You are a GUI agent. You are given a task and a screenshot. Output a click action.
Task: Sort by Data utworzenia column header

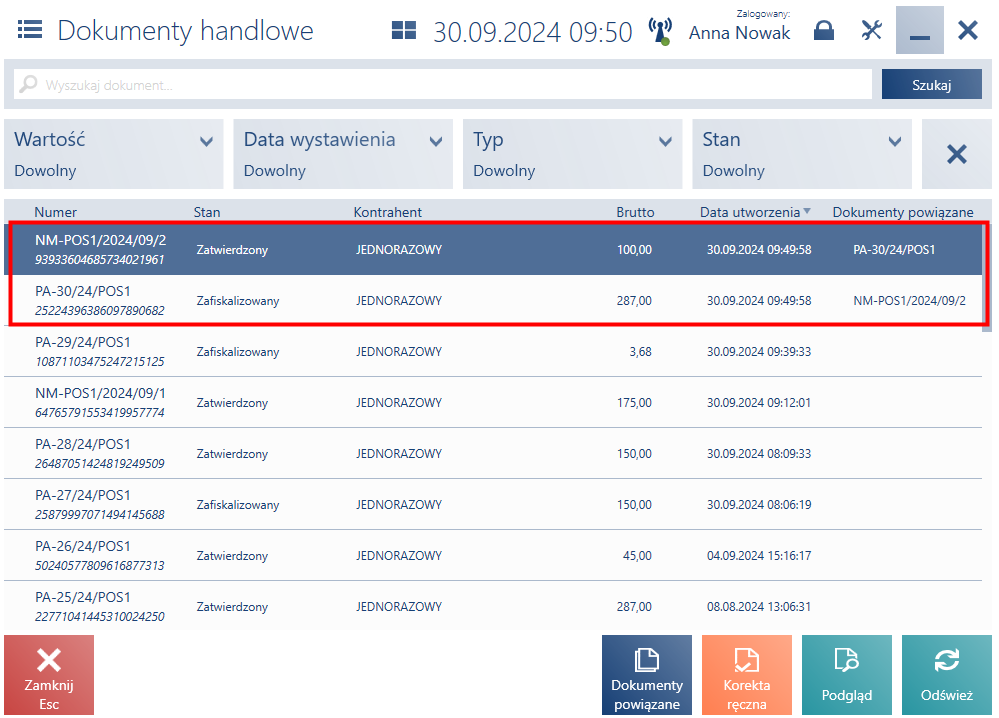(750, 212)
